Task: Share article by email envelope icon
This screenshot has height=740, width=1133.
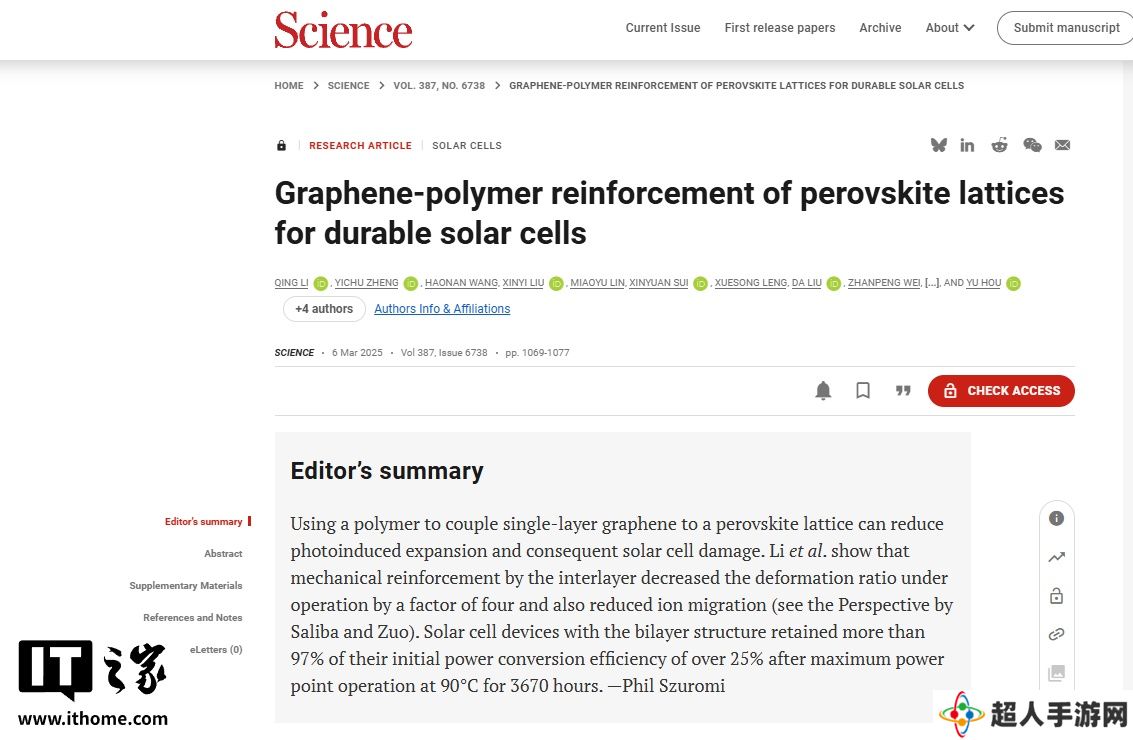Action: pyautogui.click(x=1062, y=145)
